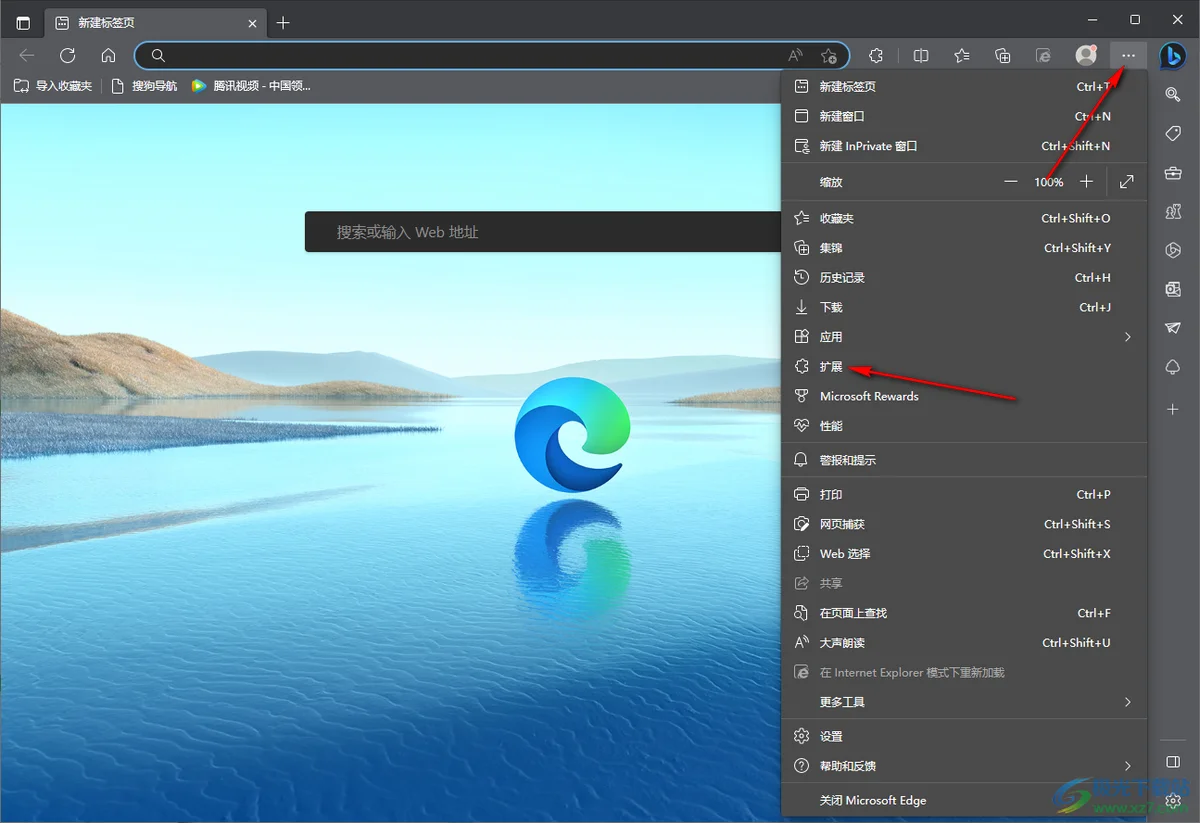Image resolution: width=1200 pixels, height=823 pixels.
Task: Open Microsoft Rewards menu item
Action: [964, 396]
